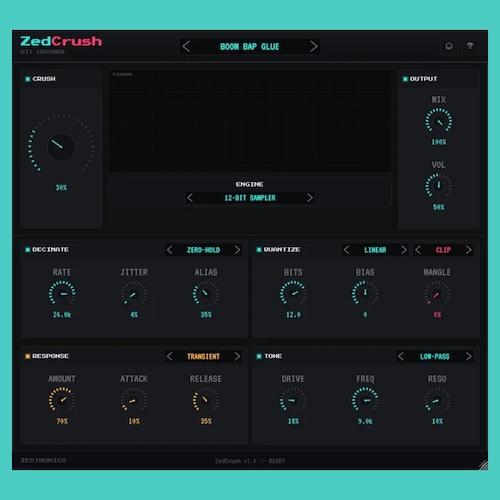Open the Low-Pass filter selector
This screenshot has height=500, width=500.
pos(435,357)
